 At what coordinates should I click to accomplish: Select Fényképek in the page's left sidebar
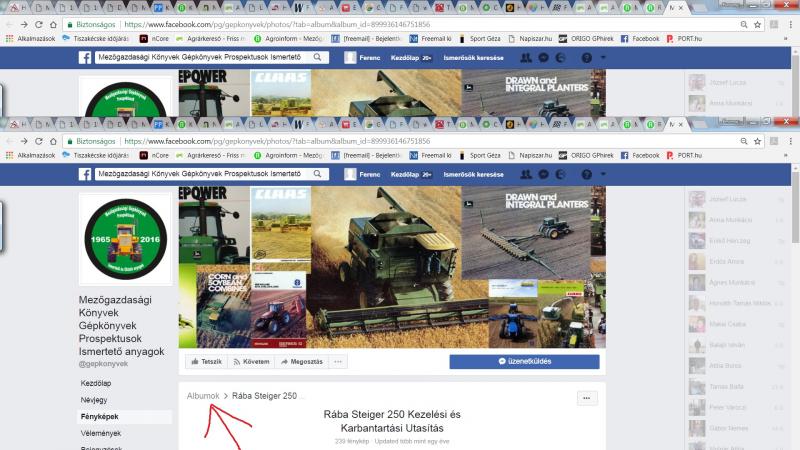(x=99, y=417)
